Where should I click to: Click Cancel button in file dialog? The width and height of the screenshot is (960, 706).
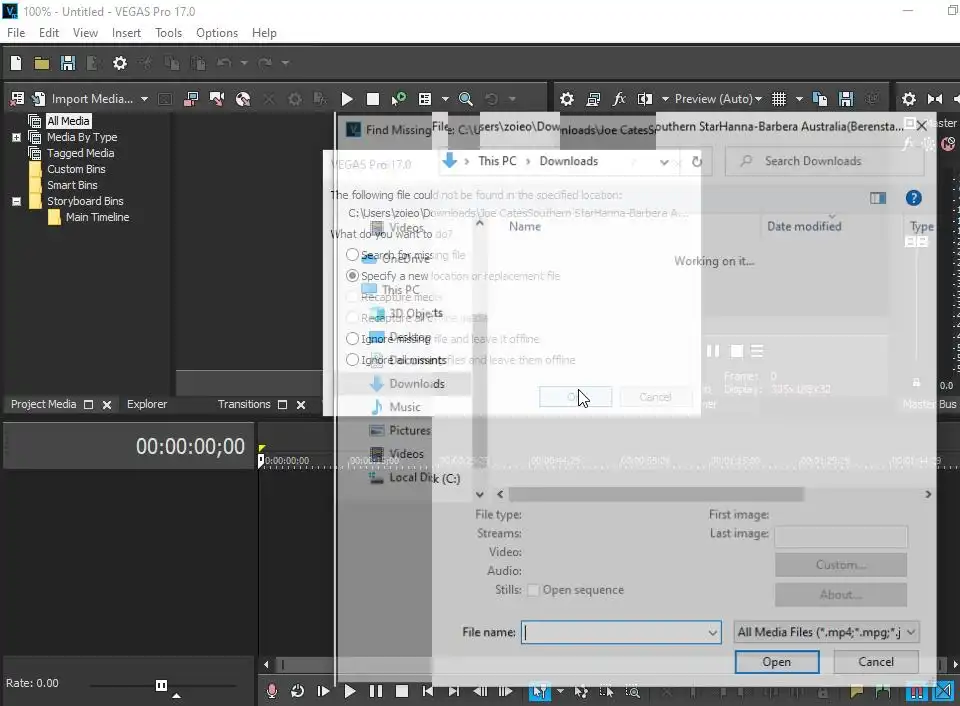coord(876,662)
